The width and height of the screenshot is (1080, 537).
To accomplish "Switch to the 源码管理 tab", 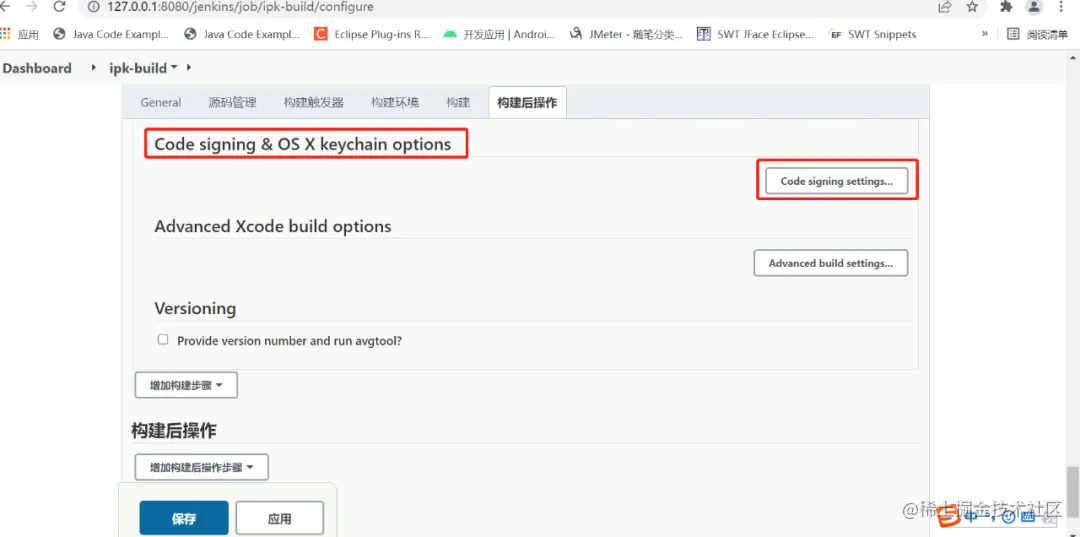I will tap(232, 103).
